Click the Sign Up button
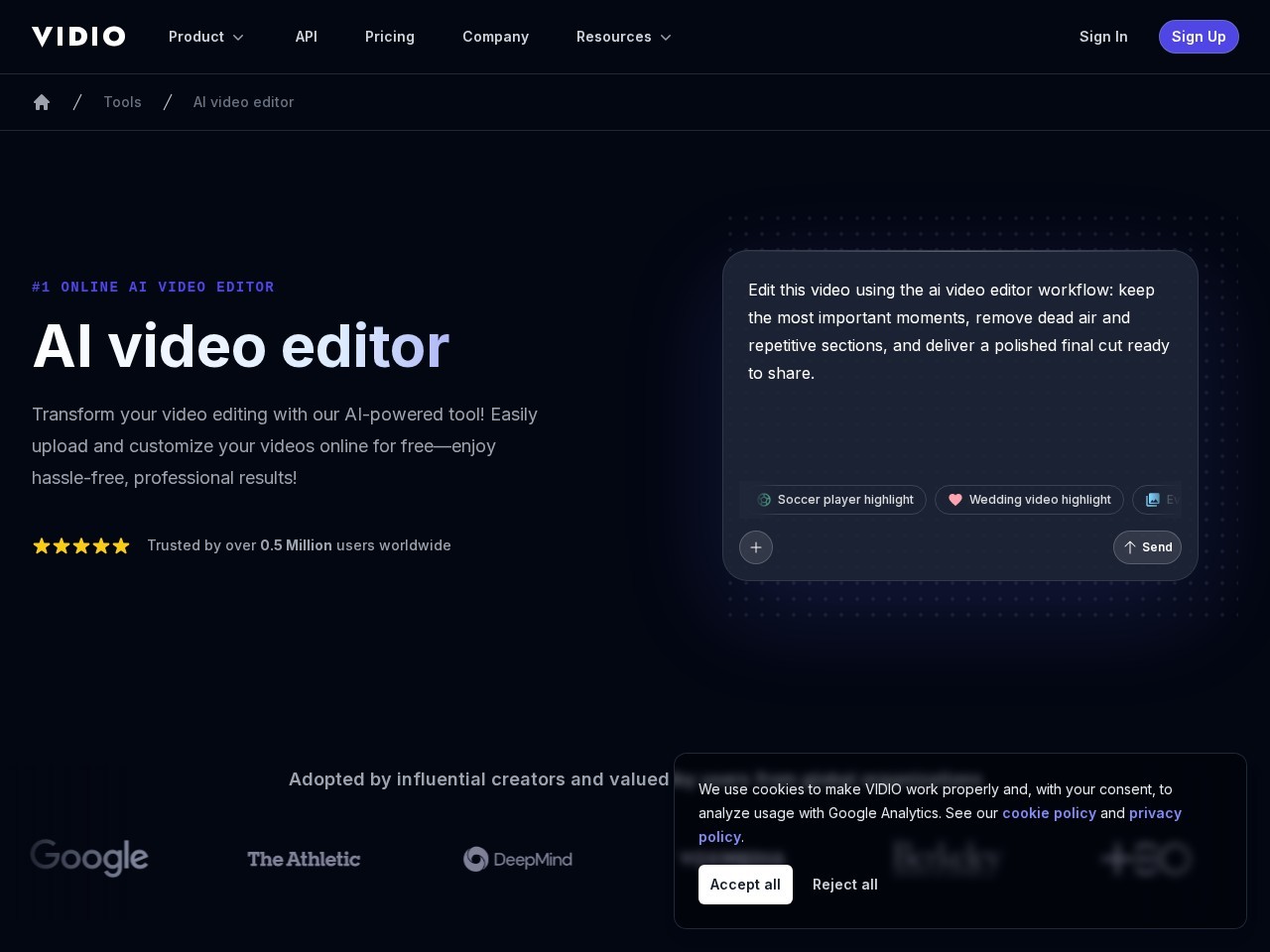Image resolution: width=1270 pixels, height=952 pixels. [1199, 37]
